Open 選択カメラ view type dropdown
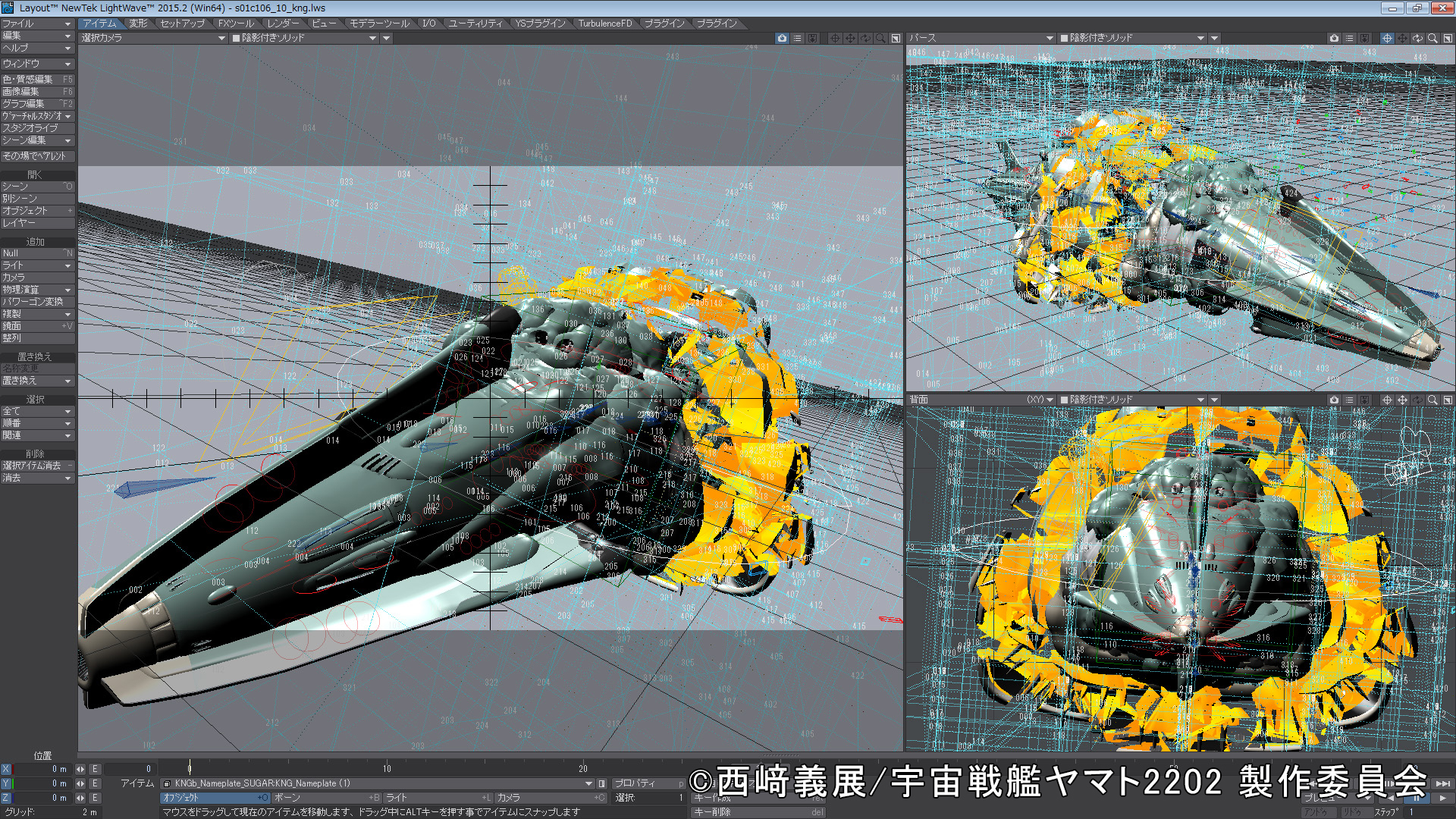Screen dimensions: 1456x819 pos(153,38)
